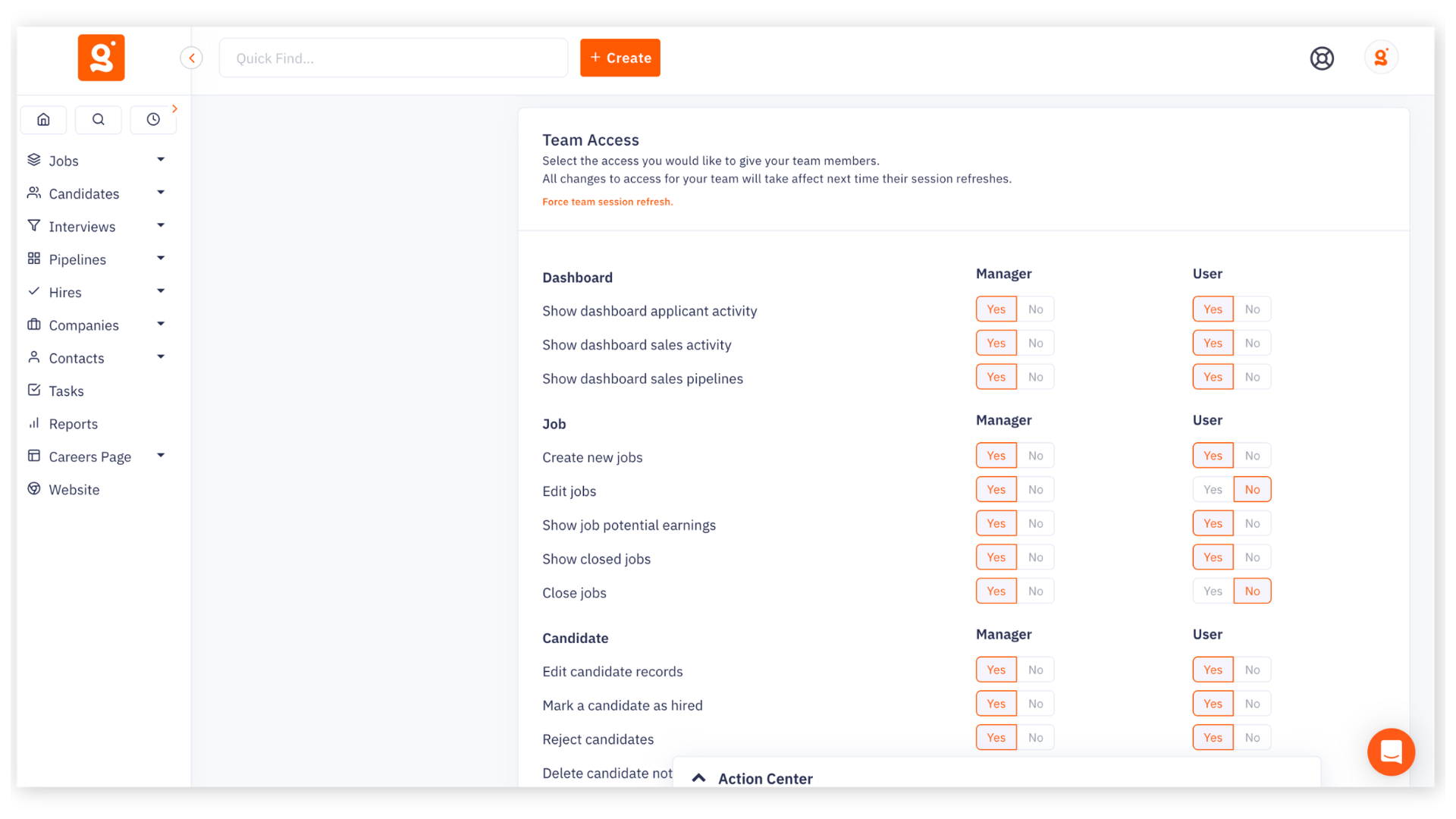
Task: Open the Website globe icon
Action: [34, 488]
